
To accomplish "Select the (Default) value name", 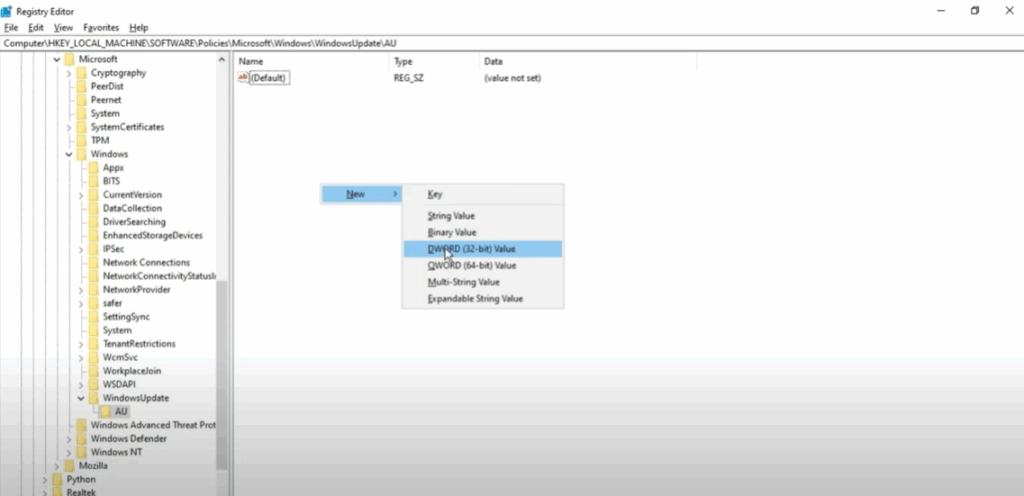I will click(268, 78).
